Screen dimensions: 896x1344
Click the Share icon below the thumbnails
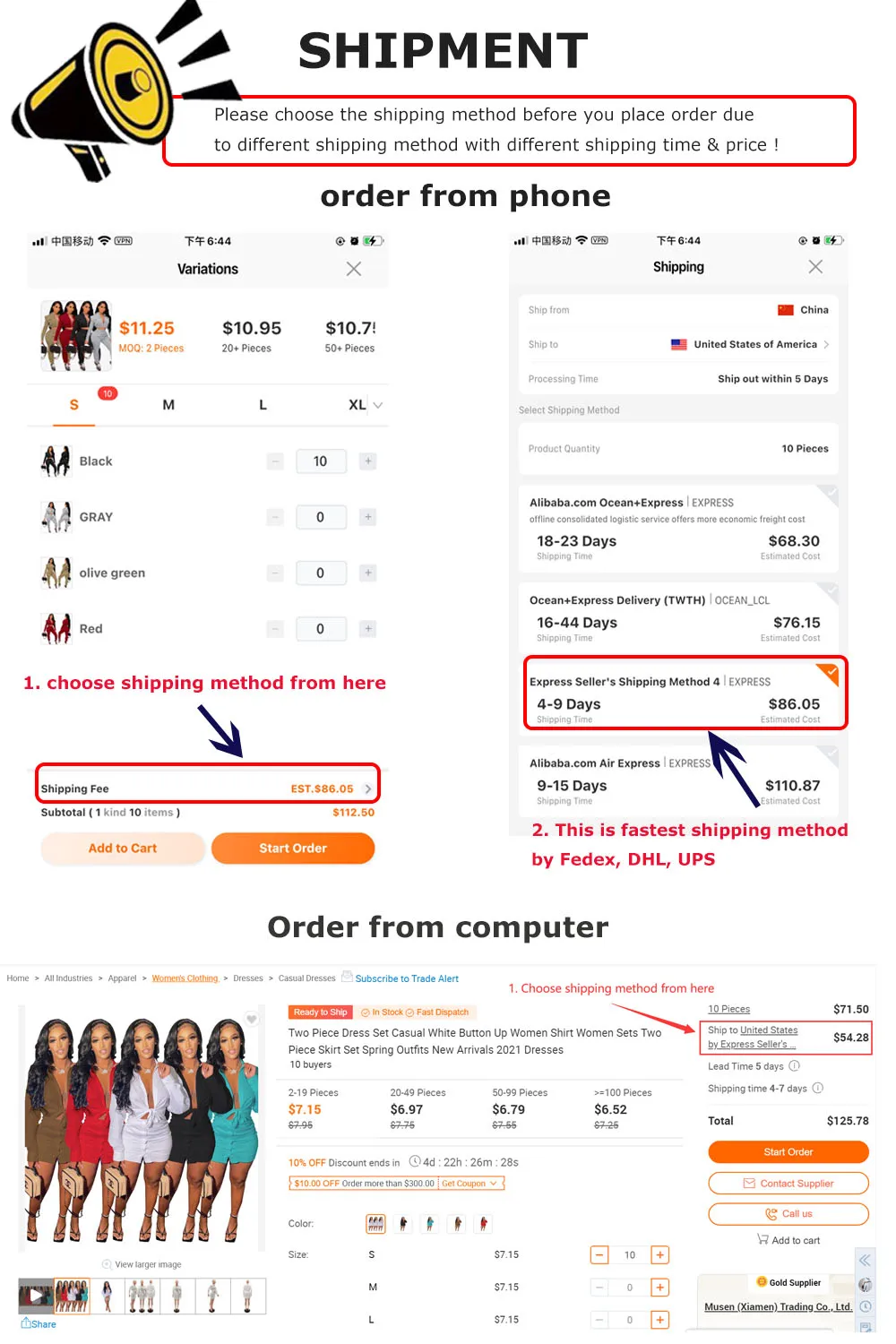[x=39, y=1323]
